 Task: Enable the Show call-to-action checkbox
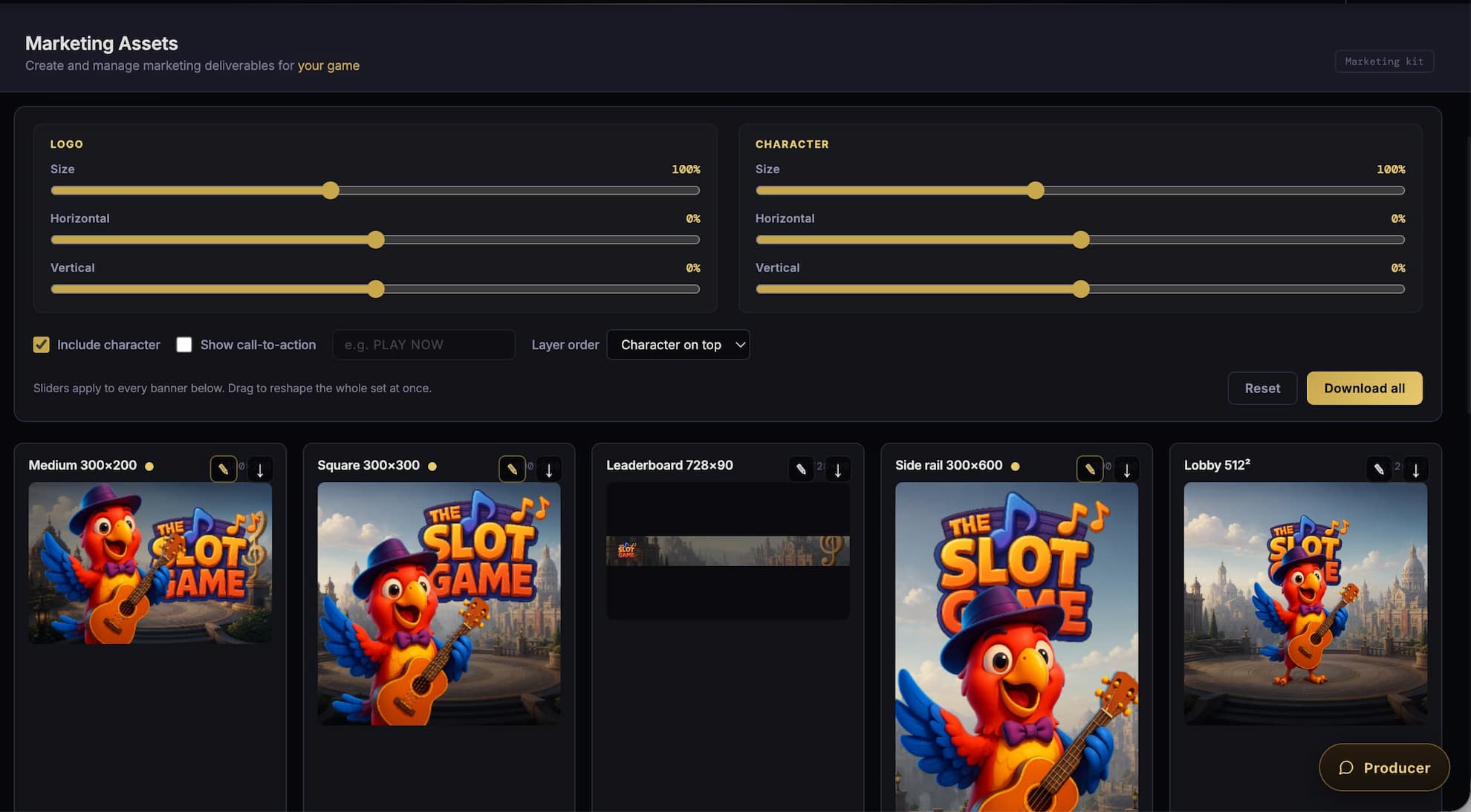click(x=184, y=345)
